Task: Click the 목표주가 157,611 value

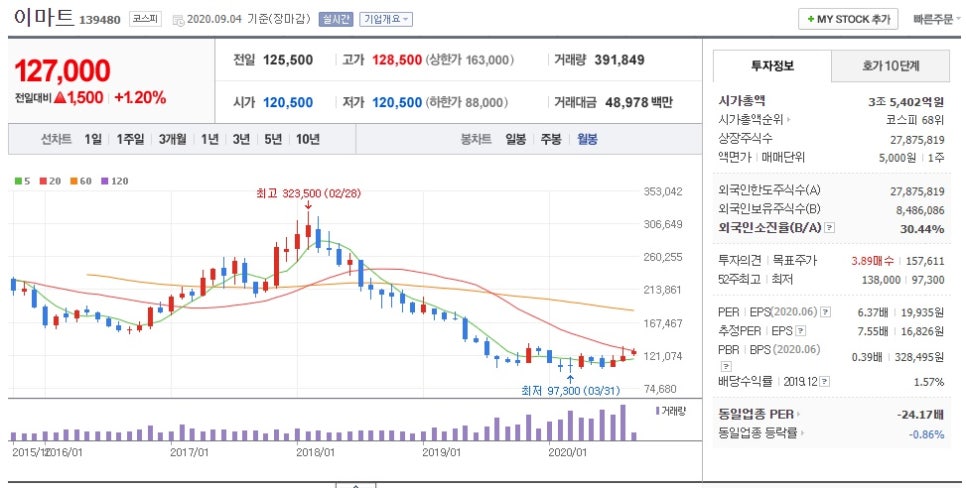Action: coord(925,261)
